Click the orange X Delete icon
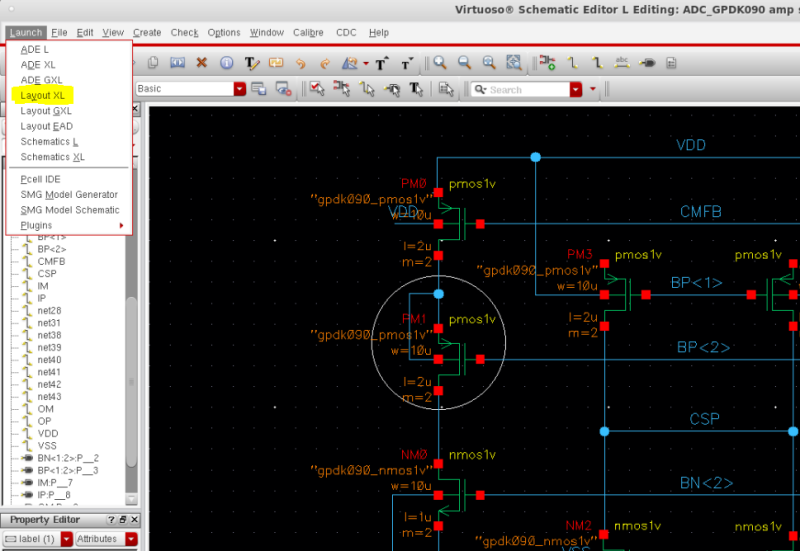Viewport: 800px width, 551px height. coord(202,63)
